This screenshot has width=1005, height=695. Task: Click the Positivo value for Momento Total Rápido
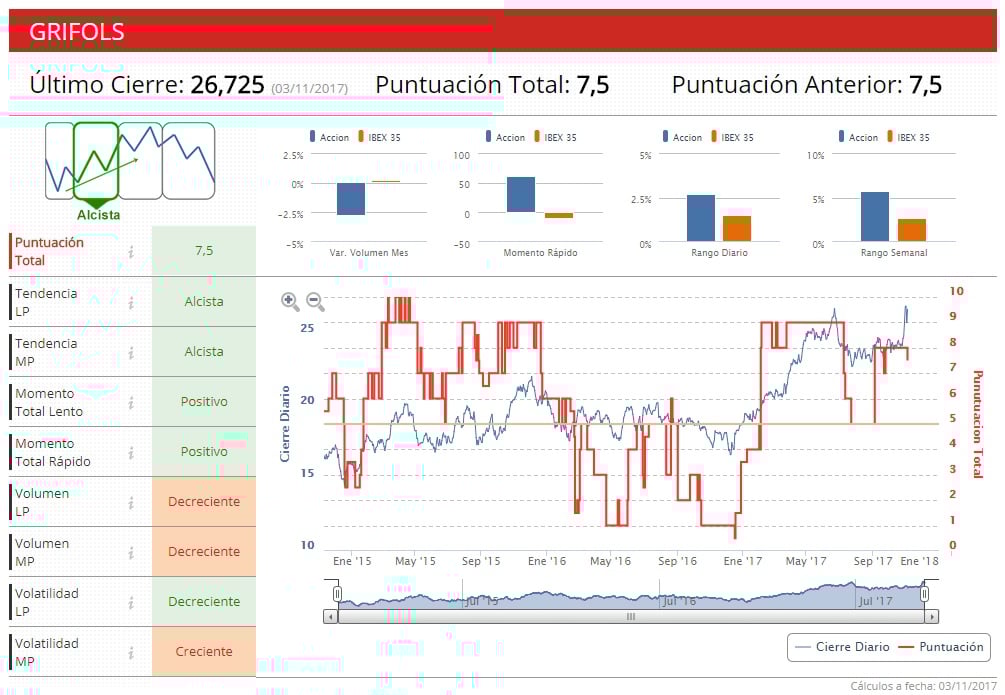pyautogui.click(x=204, y=451)
